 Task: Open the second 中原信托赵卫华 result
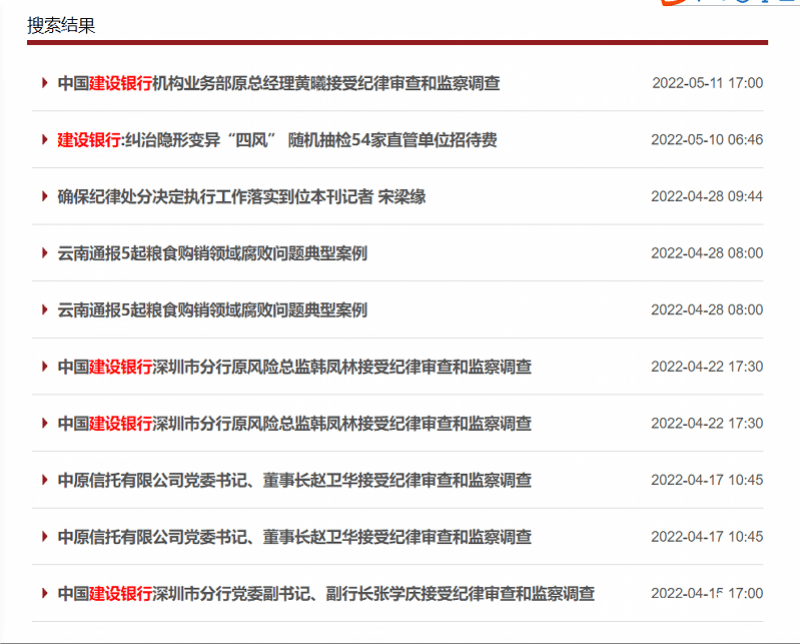point(294,537)
